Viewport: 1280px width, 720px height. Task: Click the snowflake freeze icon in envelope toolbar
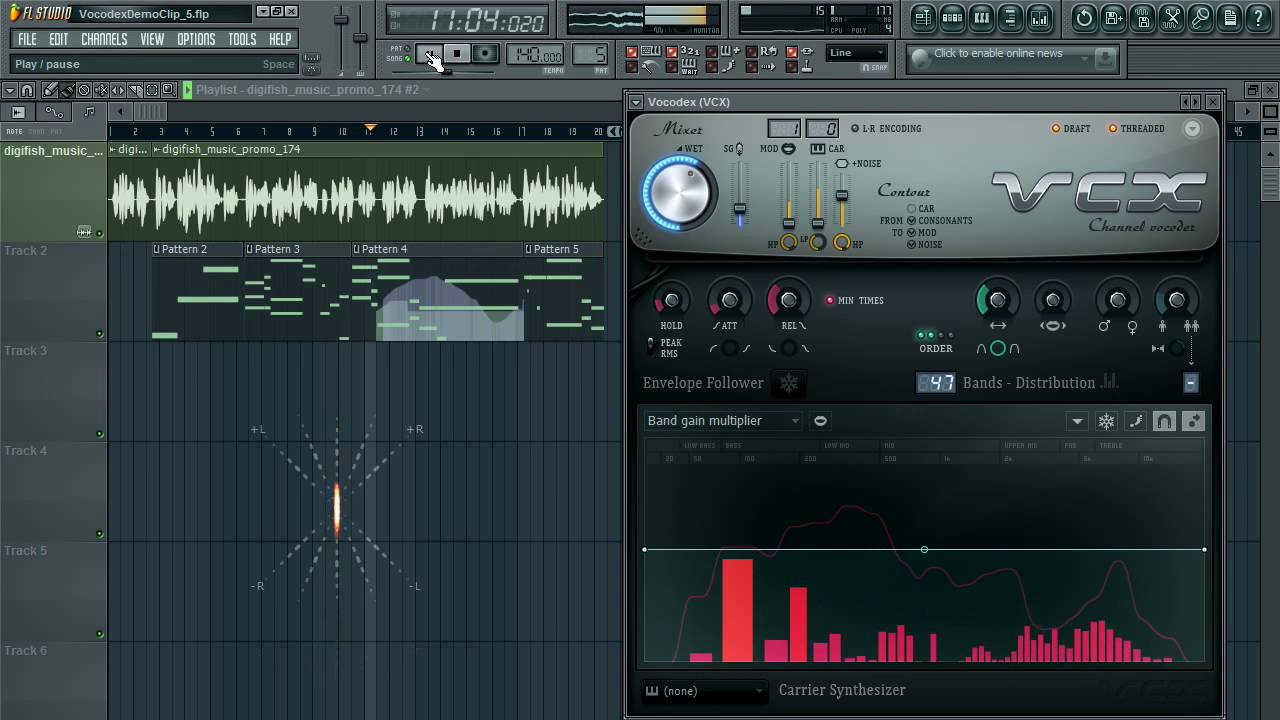click(1106, 421)
